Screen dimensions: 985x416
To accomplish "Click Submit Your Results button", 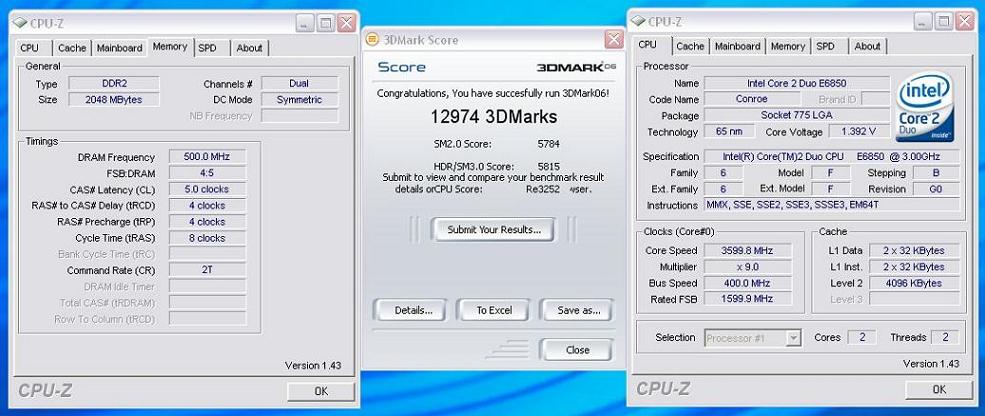I will (494, 229).
